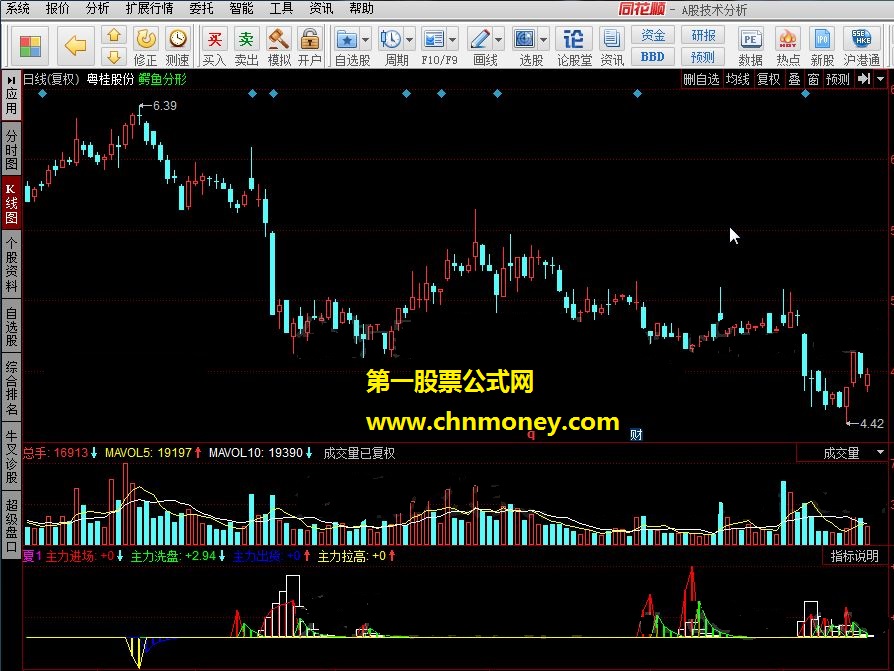894x671 pixels.
Task: Open the 智能 menu
Action: tap(241, 9)
